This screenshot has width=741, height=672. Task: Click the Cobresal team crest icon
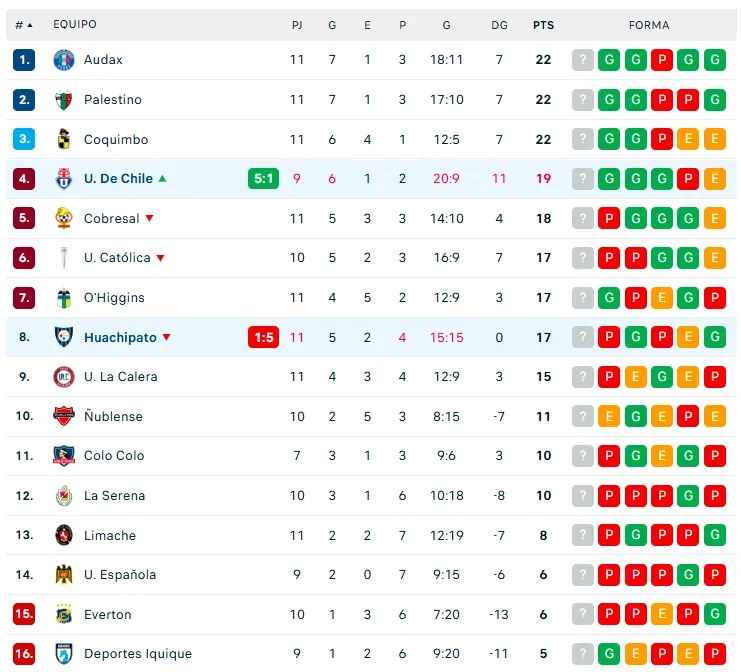point(64,219)
